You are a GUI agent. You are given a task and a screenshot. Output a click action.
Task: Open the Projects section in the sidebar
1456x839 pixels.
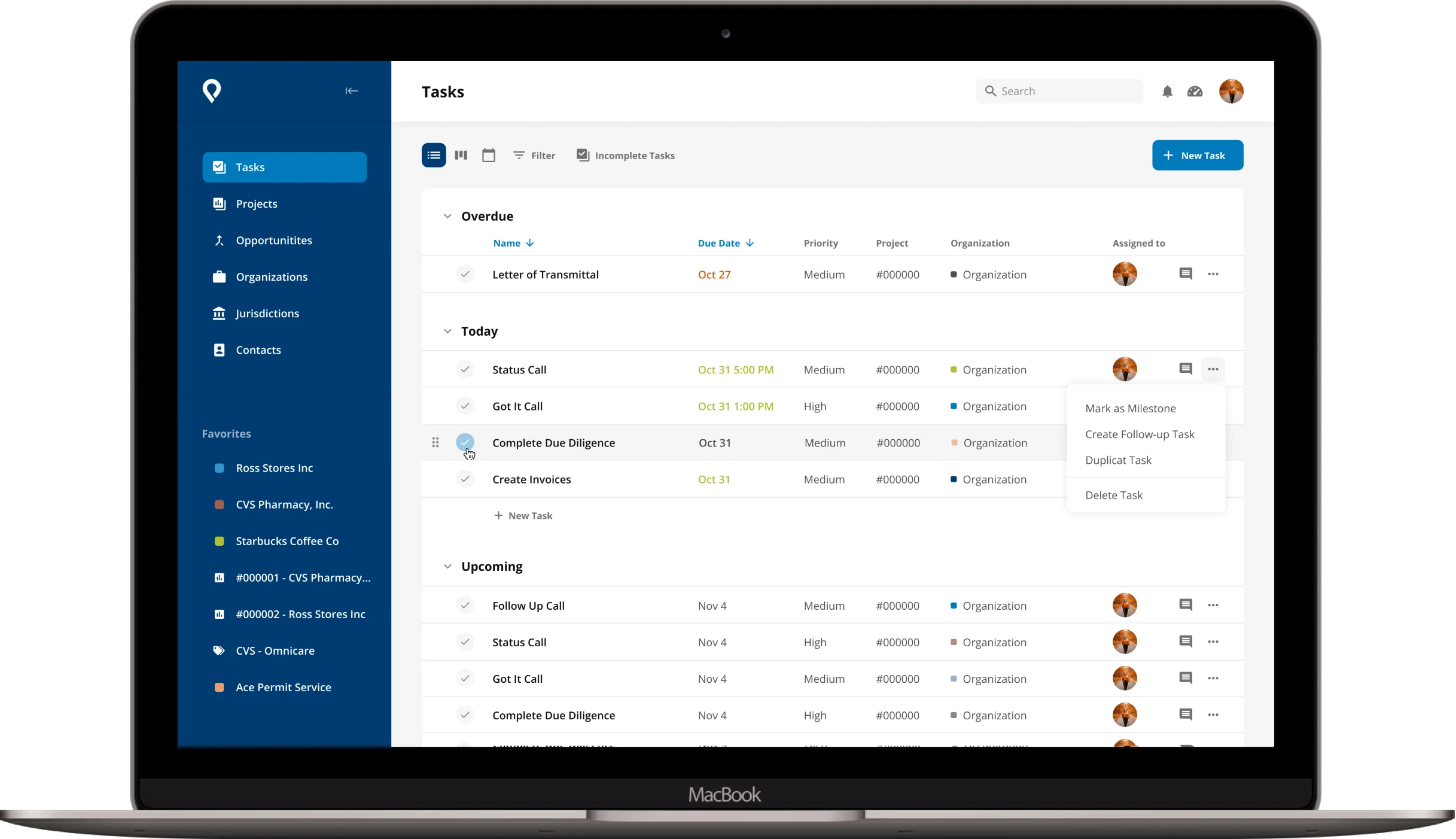pyautogui.click(x=256, y=203)
